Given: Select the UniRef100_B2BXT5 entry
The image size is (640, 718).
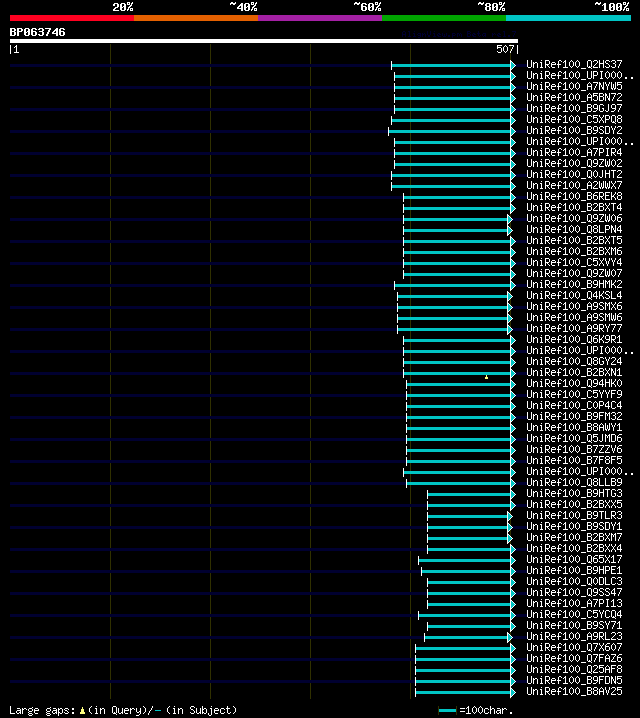Looking at the screenshot, I should (x=574, y=240).
